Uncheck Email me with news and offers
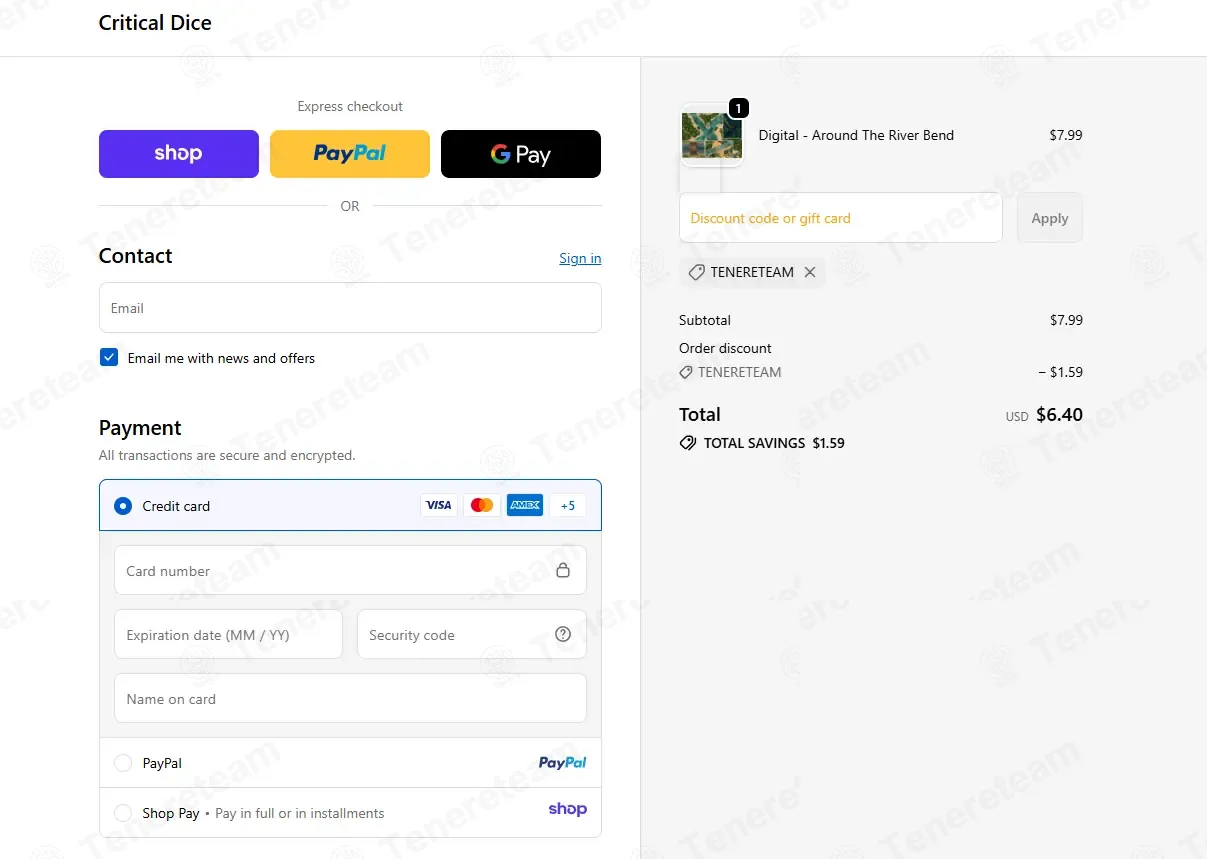Viewport: 1207px width, 859px height. [x=109, y=357]
